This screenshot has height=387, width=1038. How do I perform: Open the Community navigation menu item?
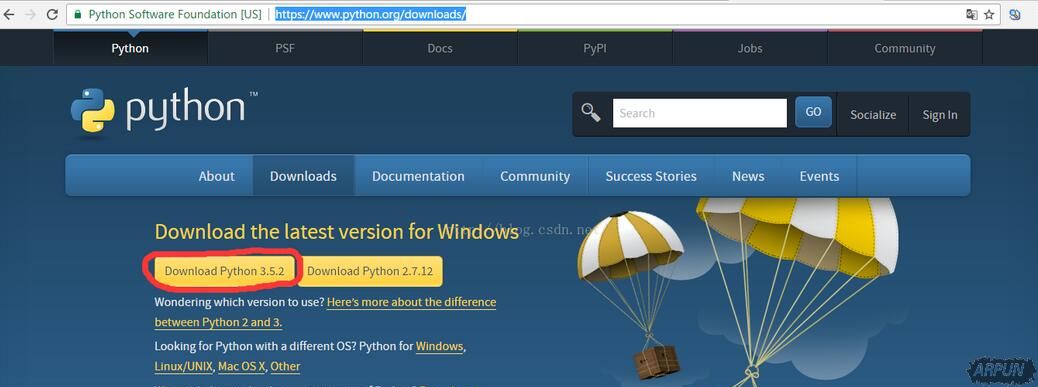coord(535,176)
